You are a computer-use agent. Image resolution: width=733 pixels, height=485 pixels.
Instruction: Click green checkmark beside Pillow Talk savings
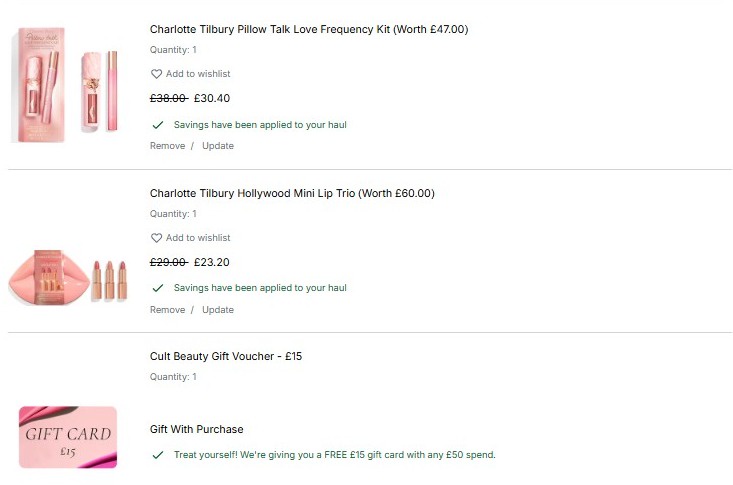(157, 125)
